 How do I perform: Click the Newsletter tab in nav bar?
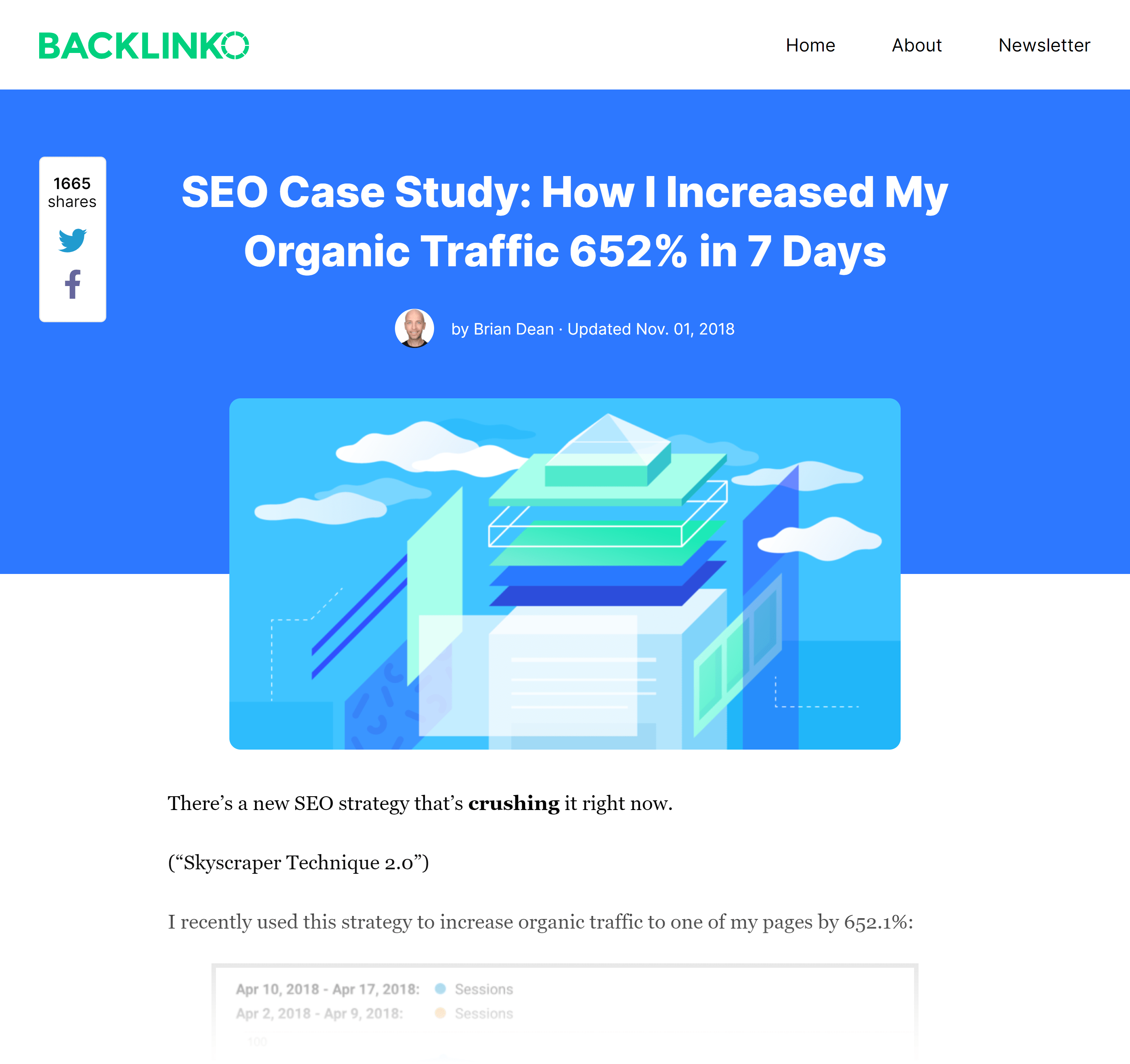coord(1044,44)
